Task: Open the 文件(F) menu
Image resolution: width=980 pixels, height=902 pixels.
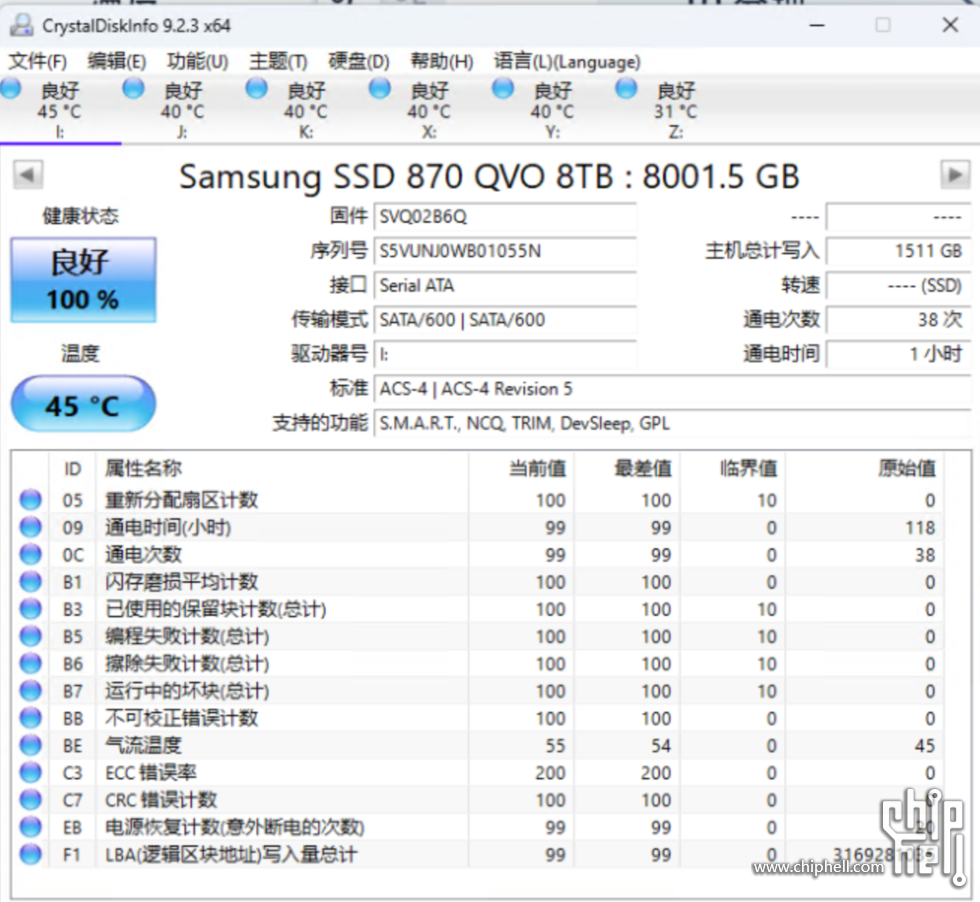Action: coord(38,62)
